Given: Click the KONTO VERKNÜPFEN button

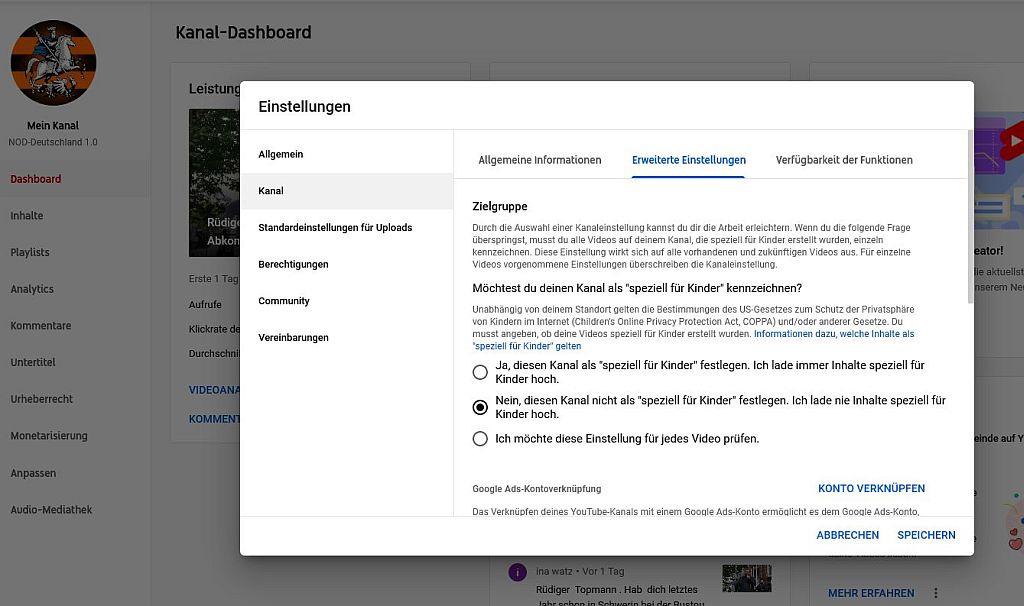Looking at the screenshot, I should pos(871,489).
